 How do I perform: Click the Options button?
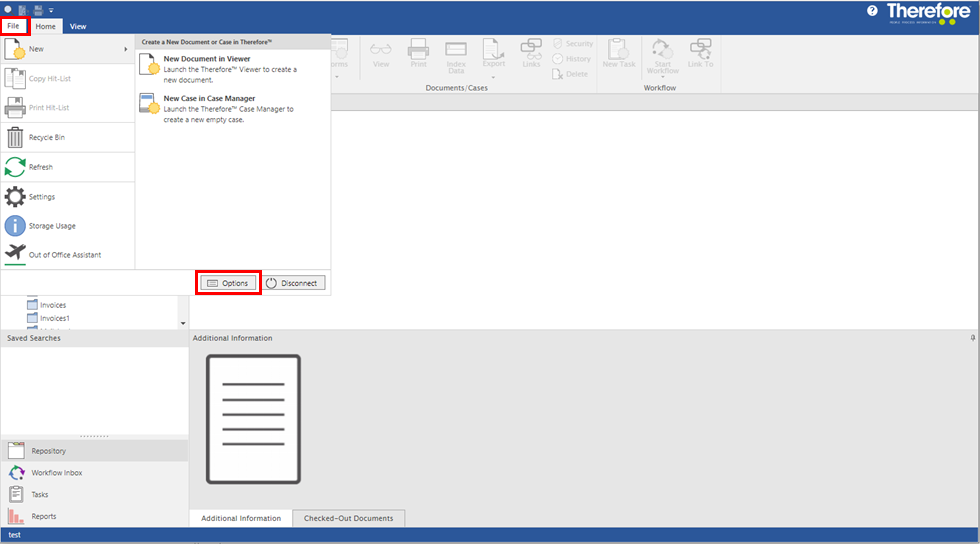pyautogui.click(x=229, y=283)
